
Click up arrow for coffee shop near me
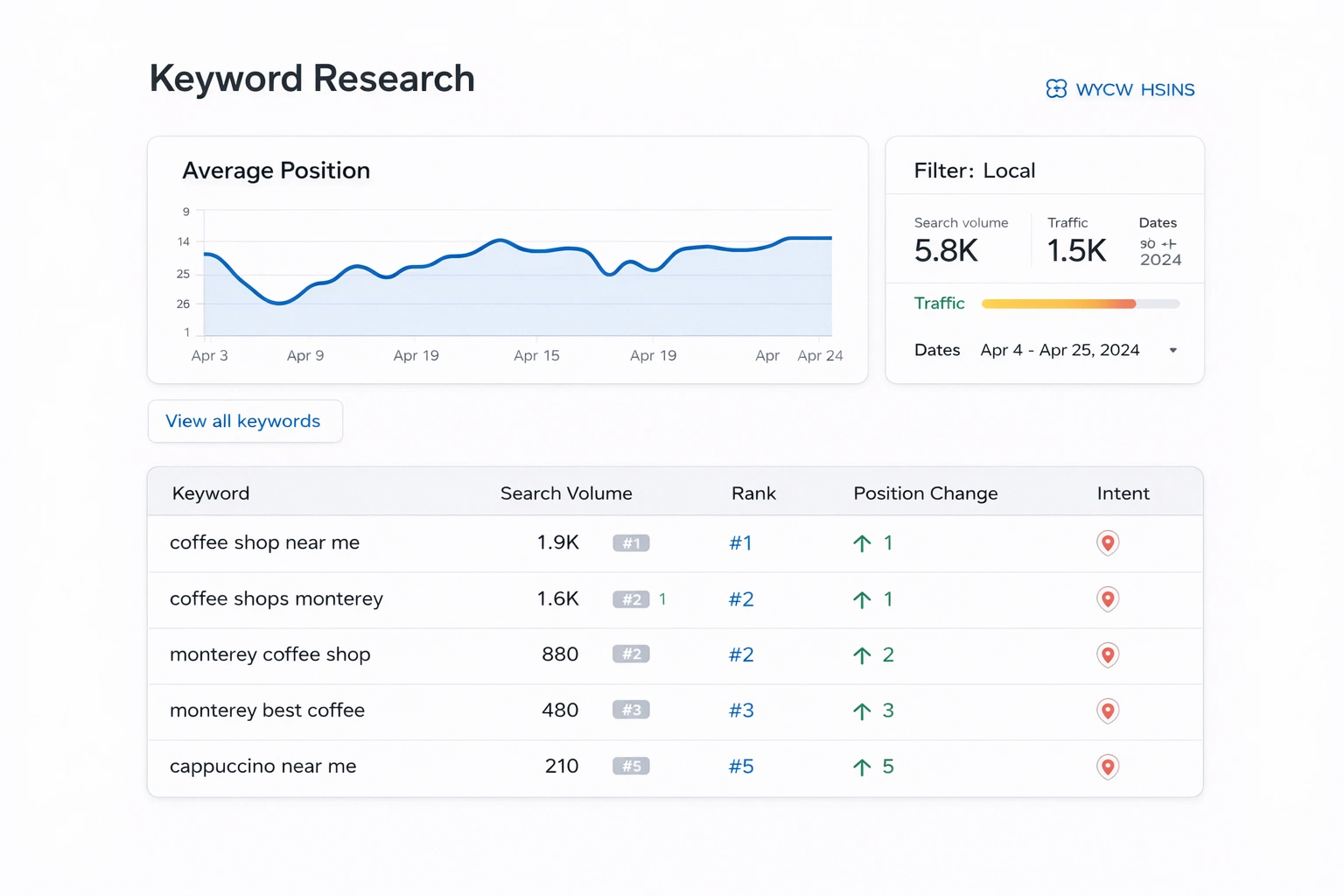pos(862,543)
